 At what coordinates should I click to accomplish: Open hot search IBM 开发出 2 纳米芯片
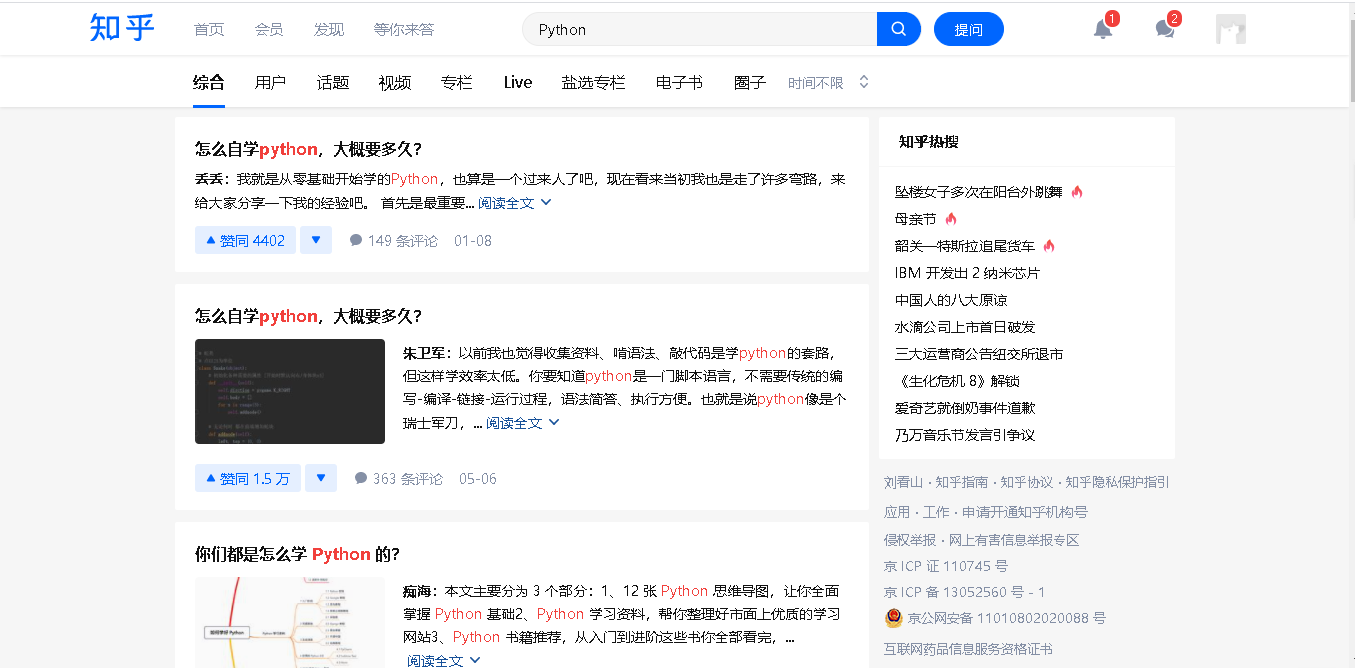968,273
